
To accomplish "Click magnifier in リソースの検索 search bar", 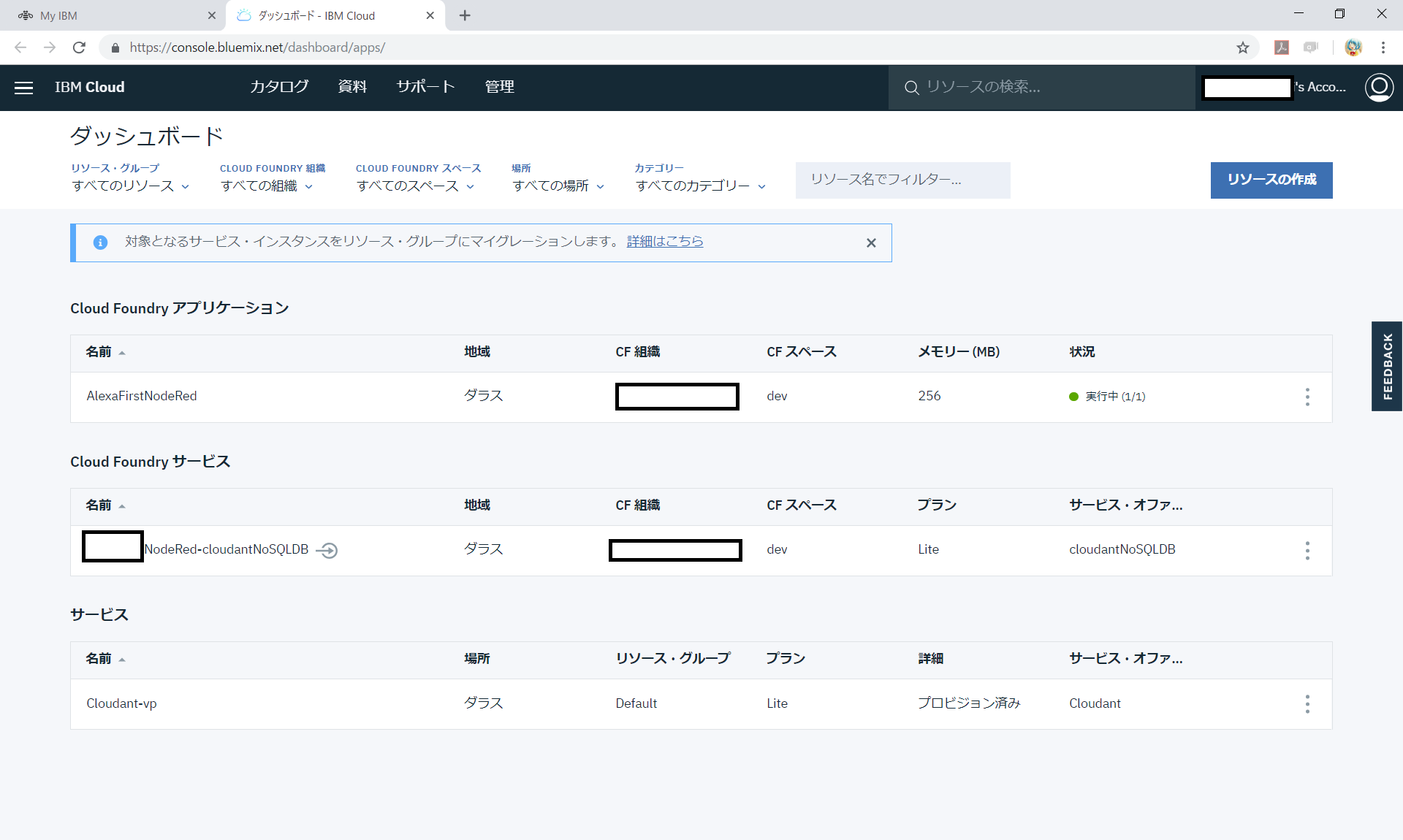I will [x=910, y=87].
